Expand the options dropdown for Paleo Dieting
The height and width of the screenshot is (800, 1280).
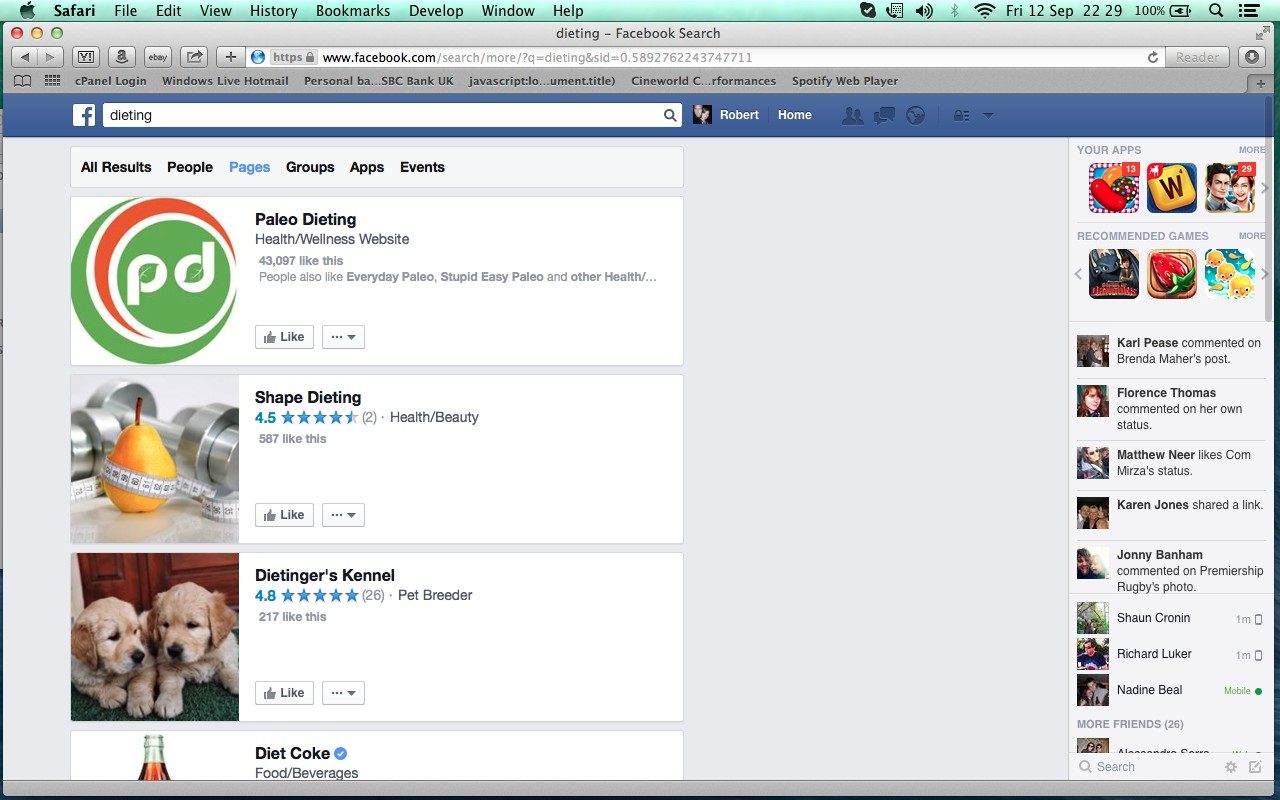343,337
